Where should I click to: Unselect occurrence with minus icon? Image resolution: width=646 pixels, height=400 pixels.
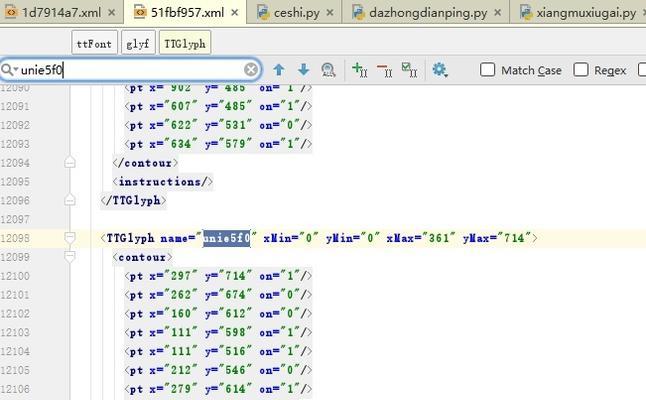pos(384,70)
